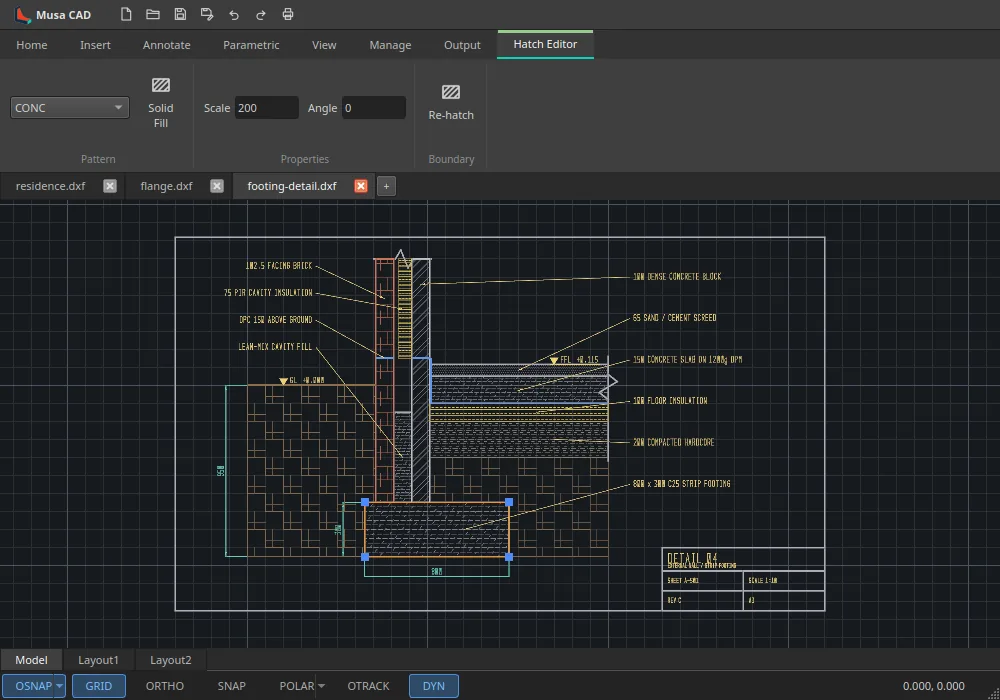Close the footing-detail.dxf tab
The height and width of the screenshot is (700, 1000).
[x=361, y=186]
